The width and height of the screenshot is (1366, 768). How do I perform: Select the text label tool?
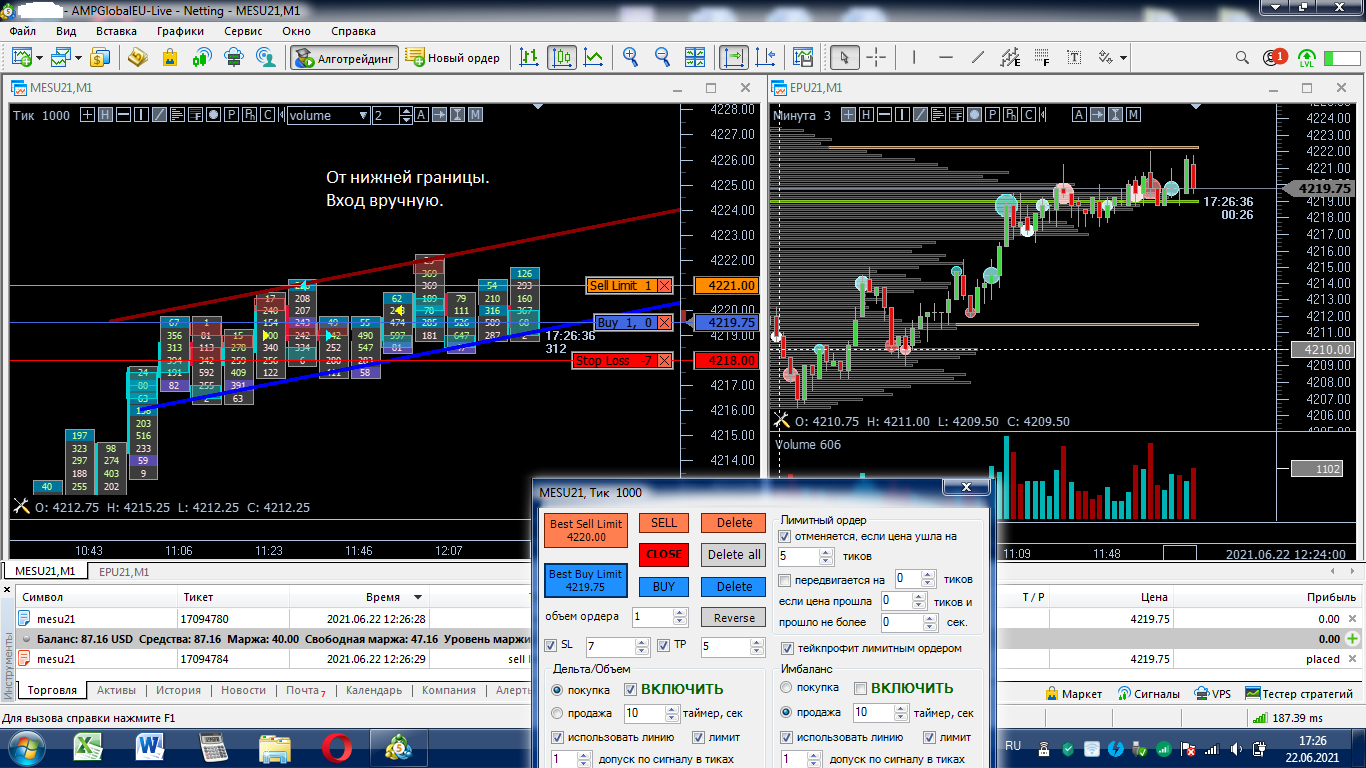1074,57
